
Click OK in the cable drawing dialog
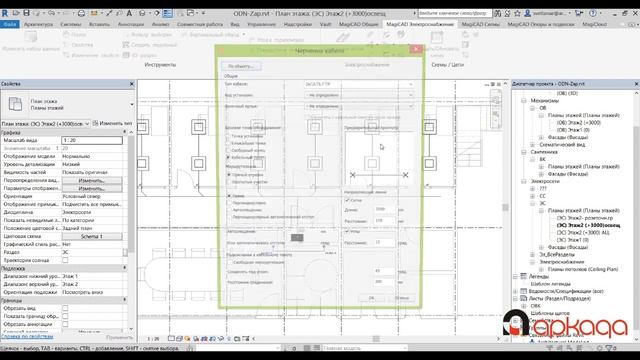371,298
